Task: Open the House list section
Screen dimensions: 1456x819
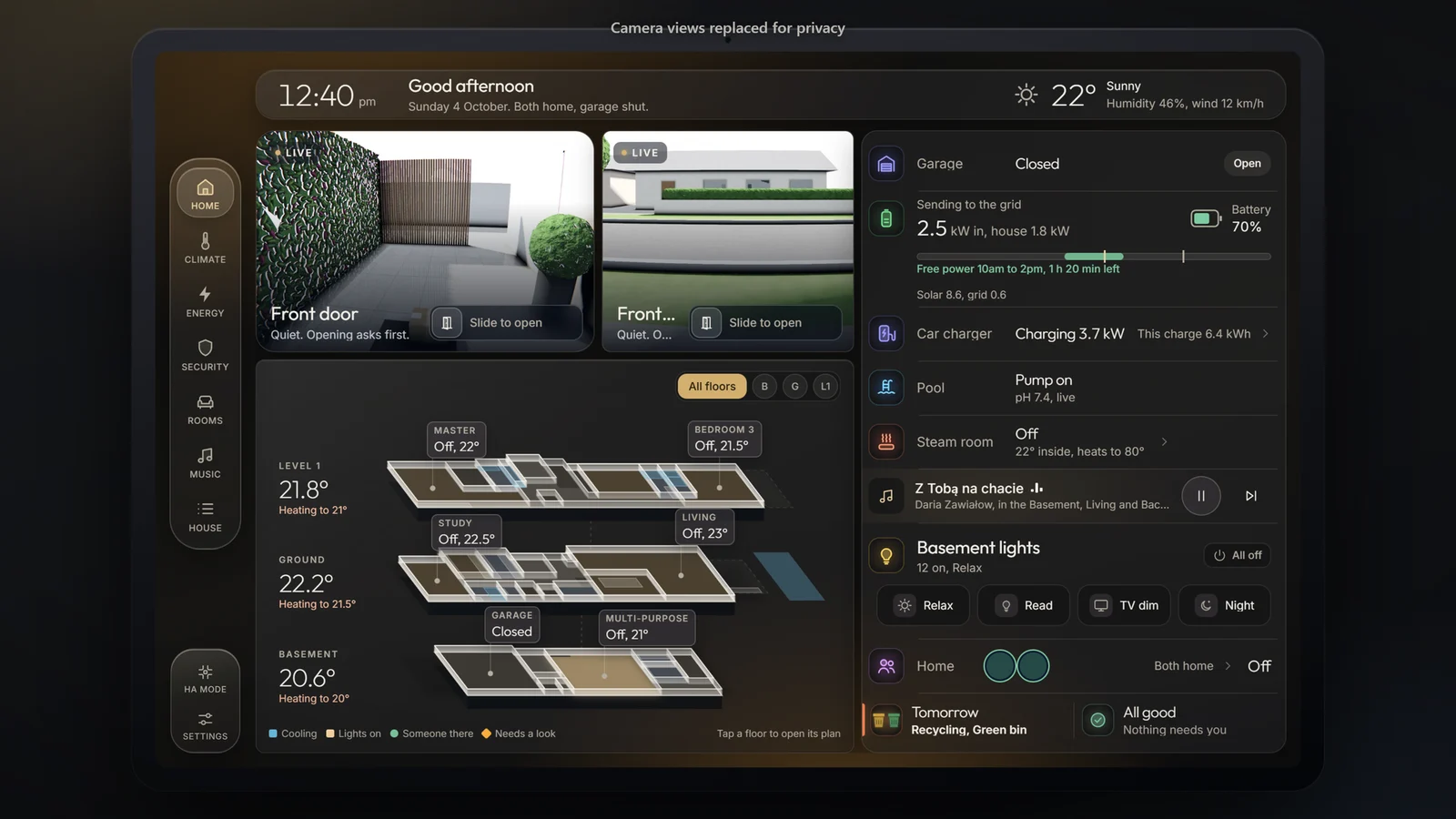Action: point(205,516)
